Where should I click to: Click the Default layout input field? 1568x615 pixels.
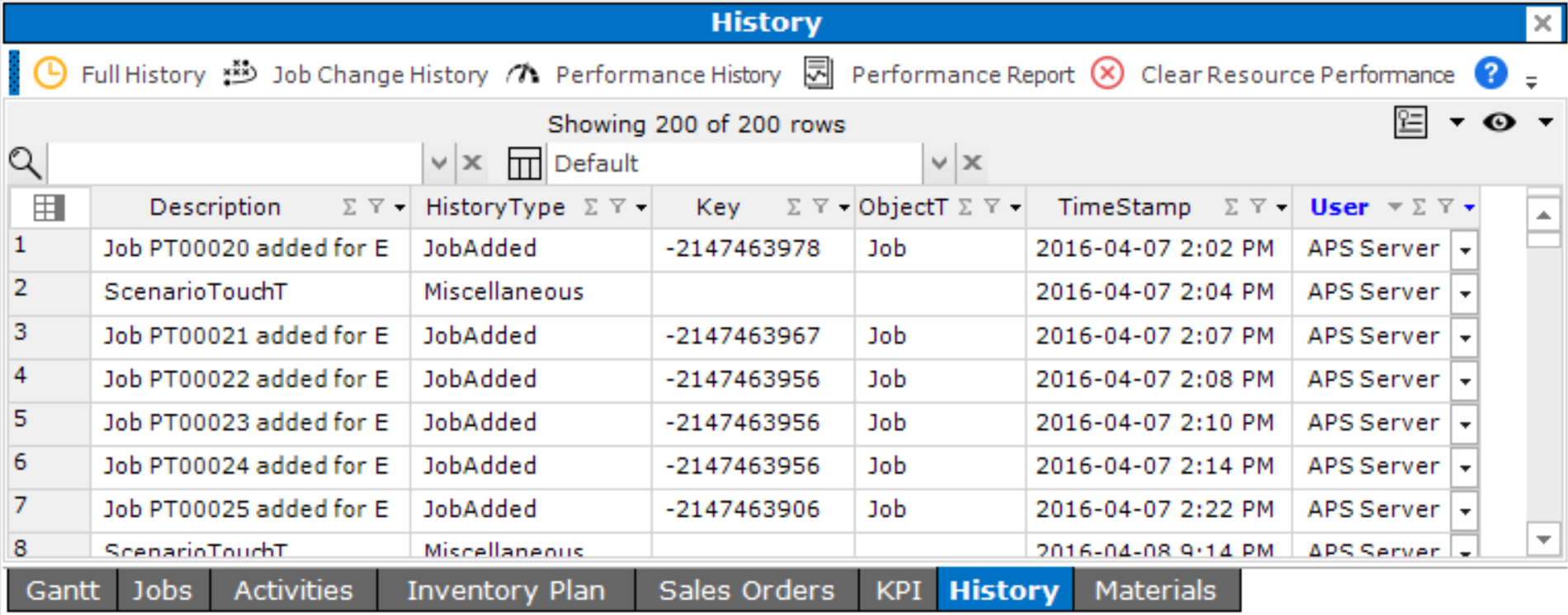click(x=736, y=163)
